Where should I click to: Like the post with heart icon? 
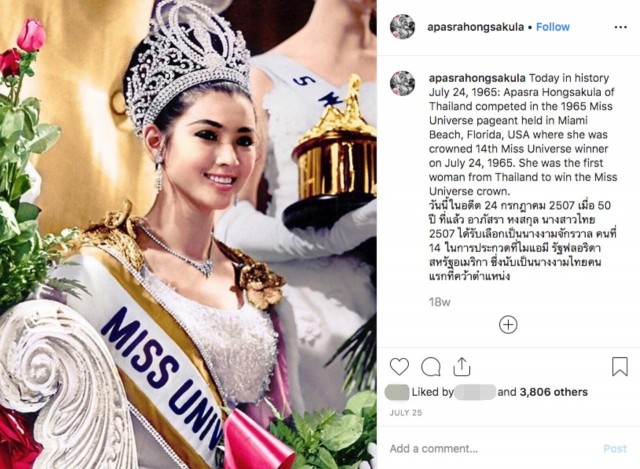tap(399, 366)
